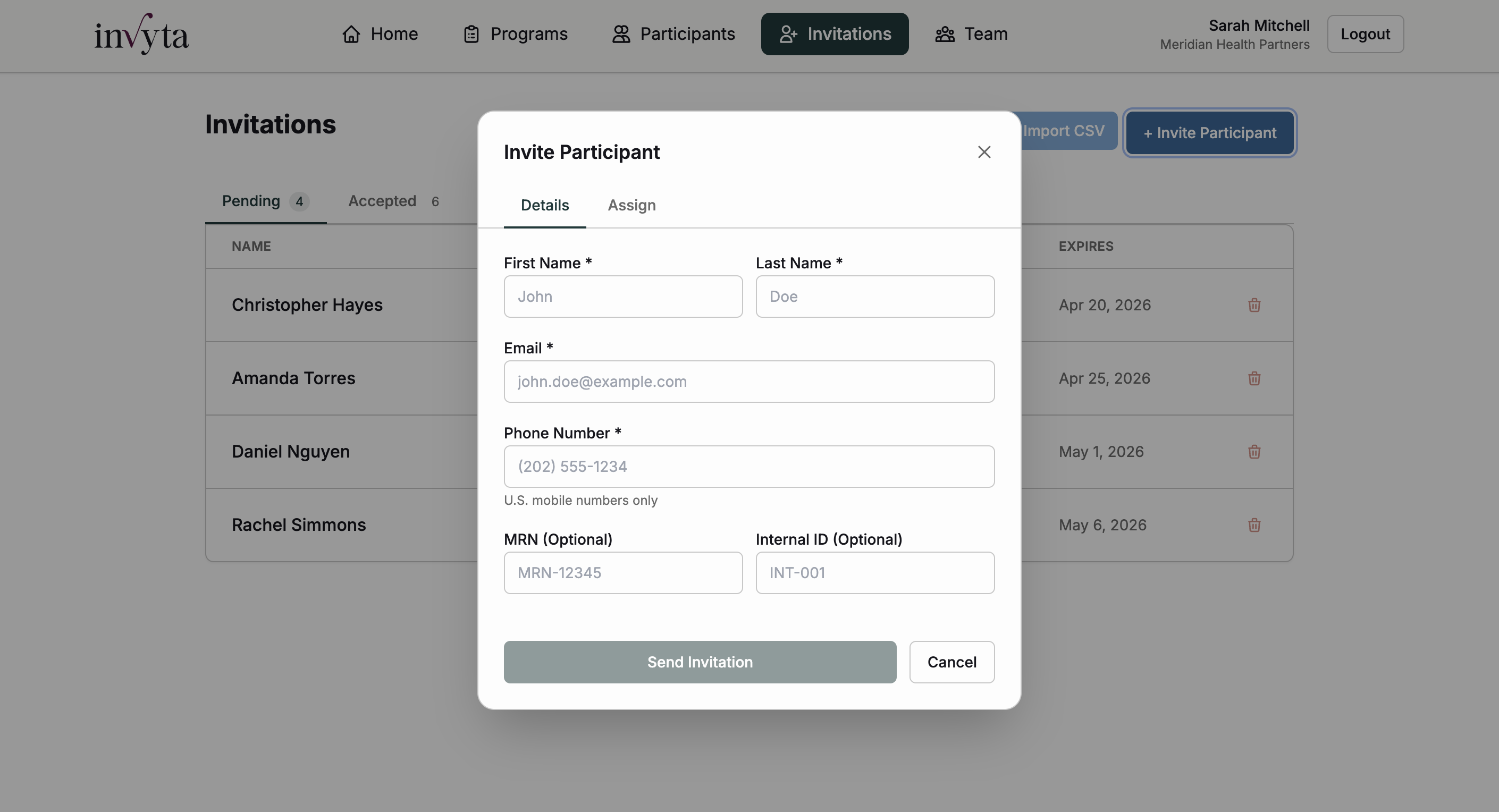The width and height of the screenshot is (1499, 812).
Task: Focus the MRN optional field
Action: pyautogui.click(x=623, y=573)
